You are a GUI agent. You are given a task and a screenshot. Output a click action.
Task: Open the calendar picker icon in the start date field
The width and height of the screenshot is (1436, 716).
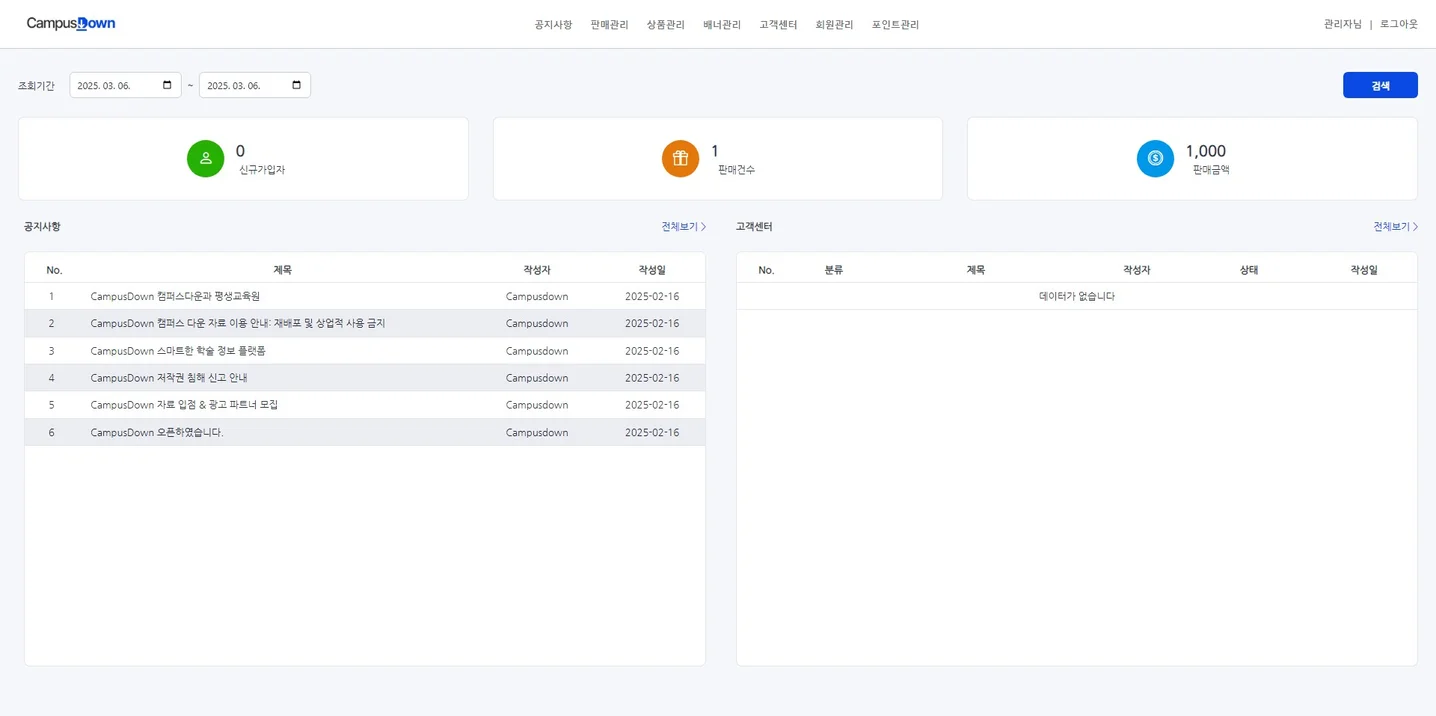click(167, 85)
